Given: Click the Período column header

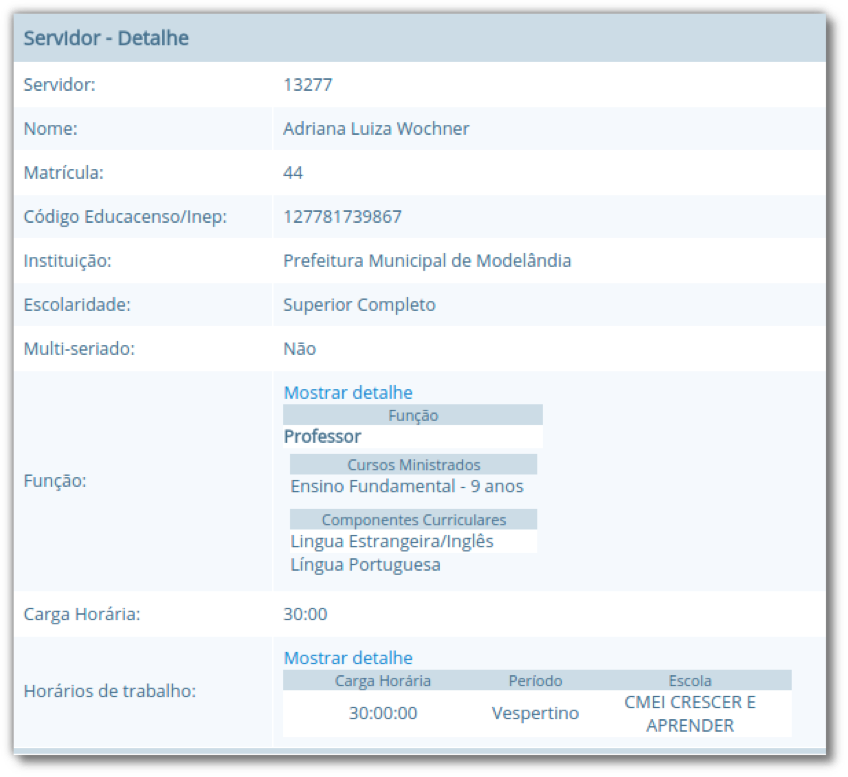Looking at the screenshot, I should (x=536, y=681).
